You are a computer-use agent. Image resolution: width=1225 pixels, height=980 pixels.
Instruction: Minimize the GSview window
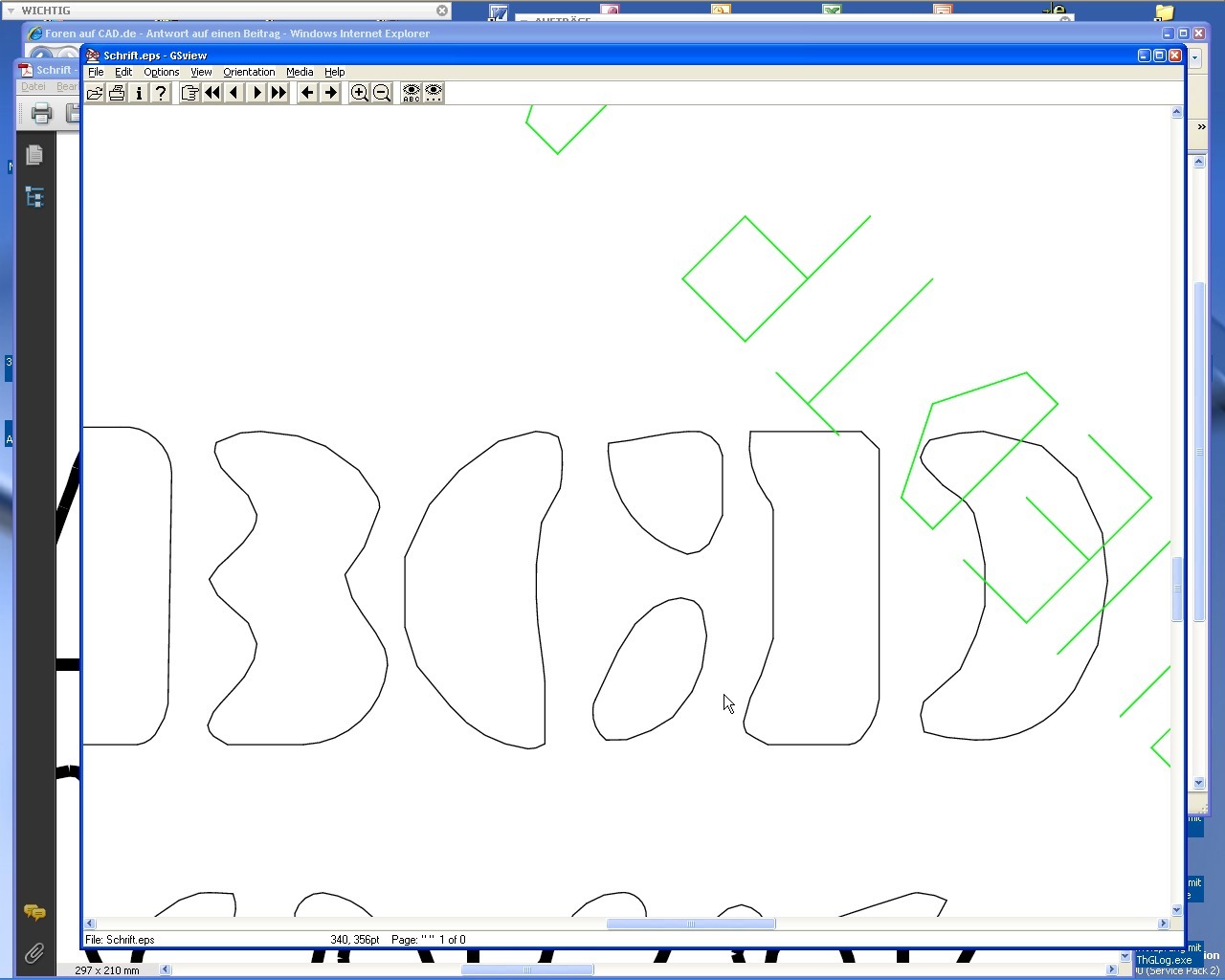point(1144,56)
